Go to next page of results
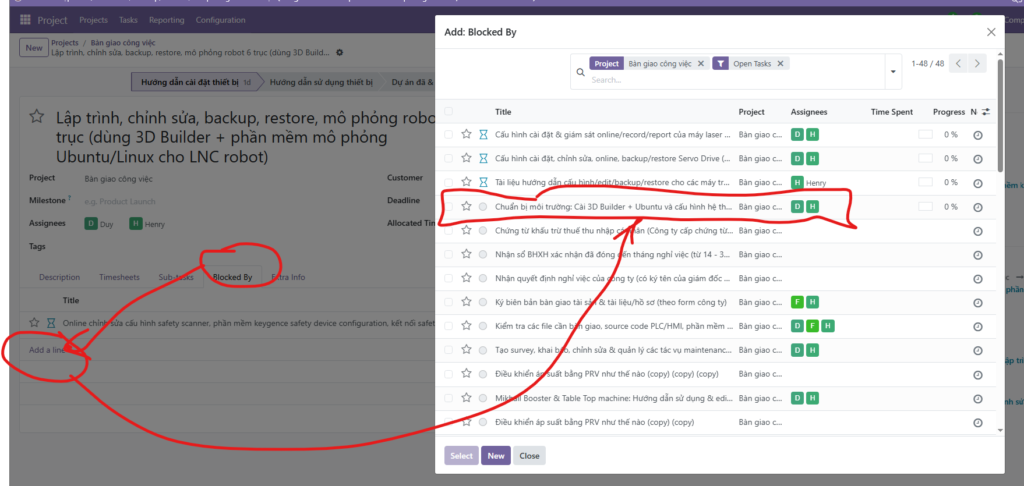This screenshot has height=486, width=1024. (x=978, y=64)
